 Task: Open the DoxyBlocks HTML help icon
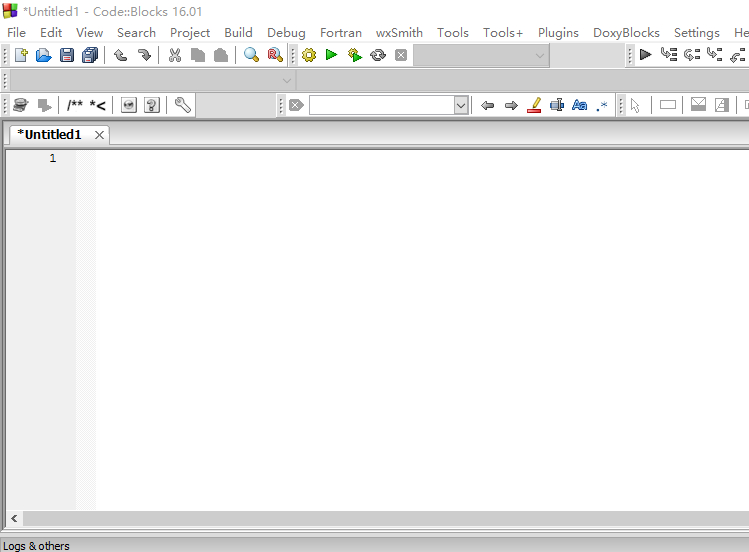(128, 105)
